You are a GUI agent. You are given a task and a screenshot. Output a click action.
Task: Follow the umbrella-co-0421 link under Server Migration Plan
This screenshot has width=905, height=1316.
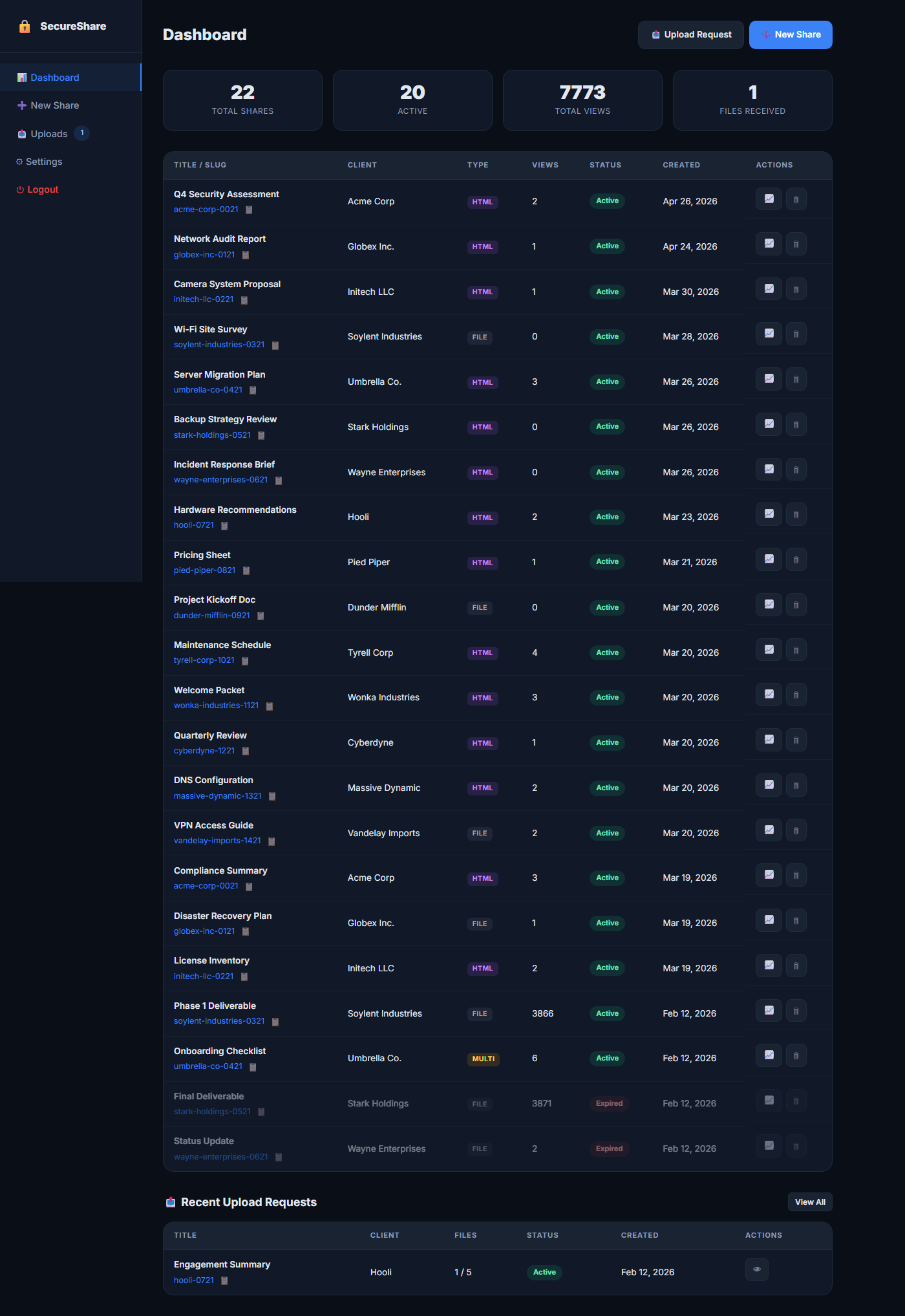pyautogui.click(x=208, y=390)
